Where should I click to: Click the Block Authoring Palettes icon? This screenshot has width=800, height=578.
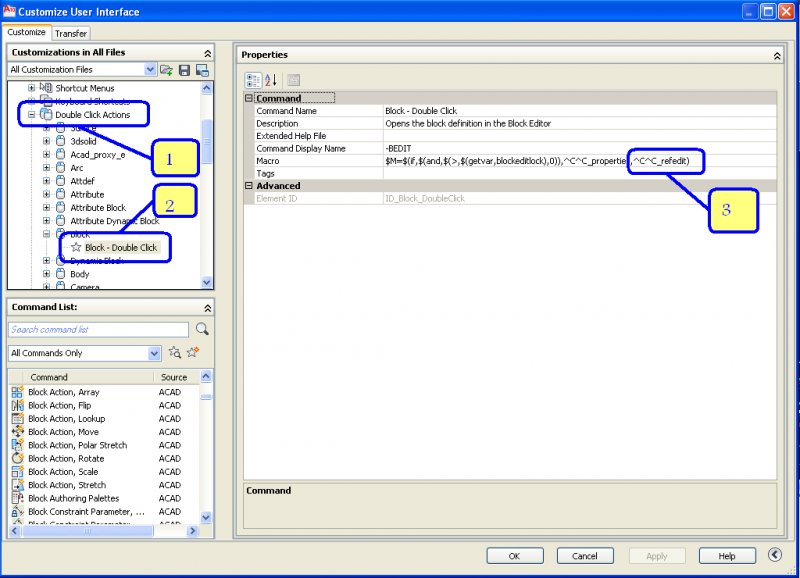[17, 498]
